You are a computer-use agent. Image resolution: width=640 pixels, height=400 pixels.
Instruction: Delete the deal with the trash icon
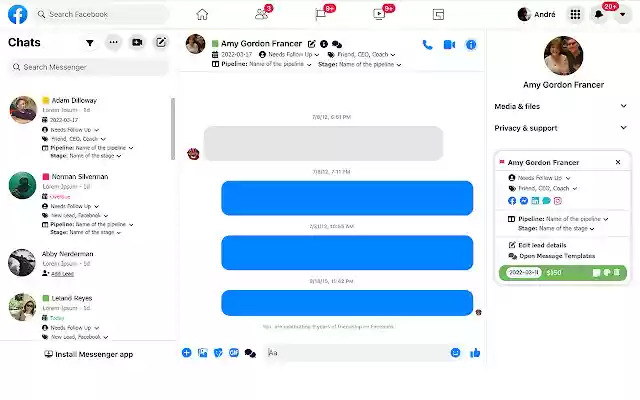[x=617, y=272]
